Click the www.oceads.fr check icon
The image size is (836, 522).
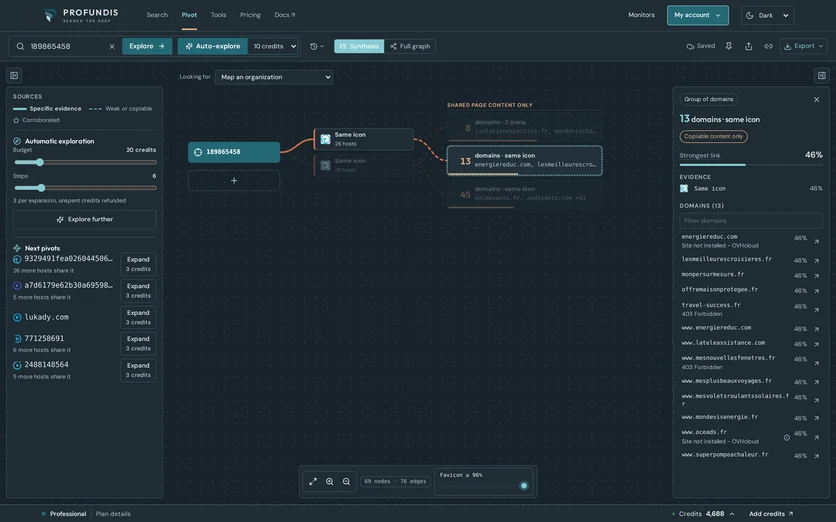[x=786, y=437]
